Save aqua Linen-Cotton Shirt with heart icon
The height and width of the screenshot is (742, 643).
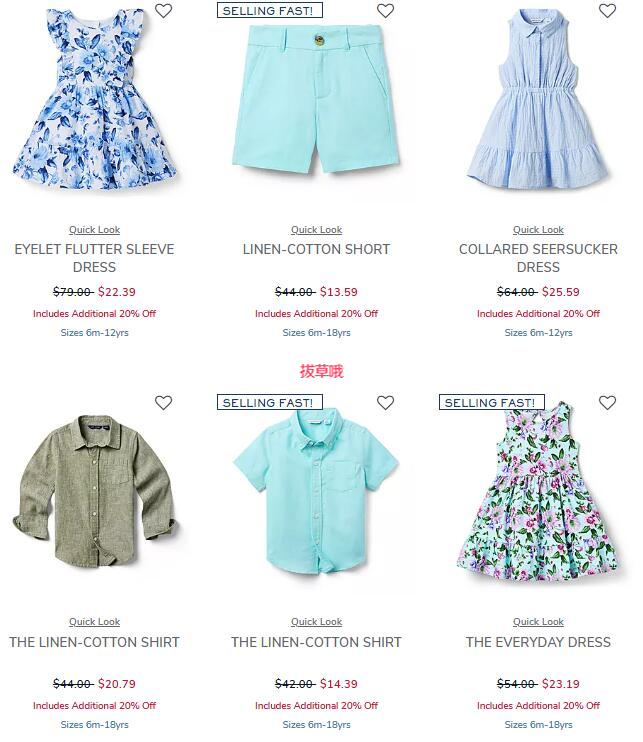click(385, 403)
